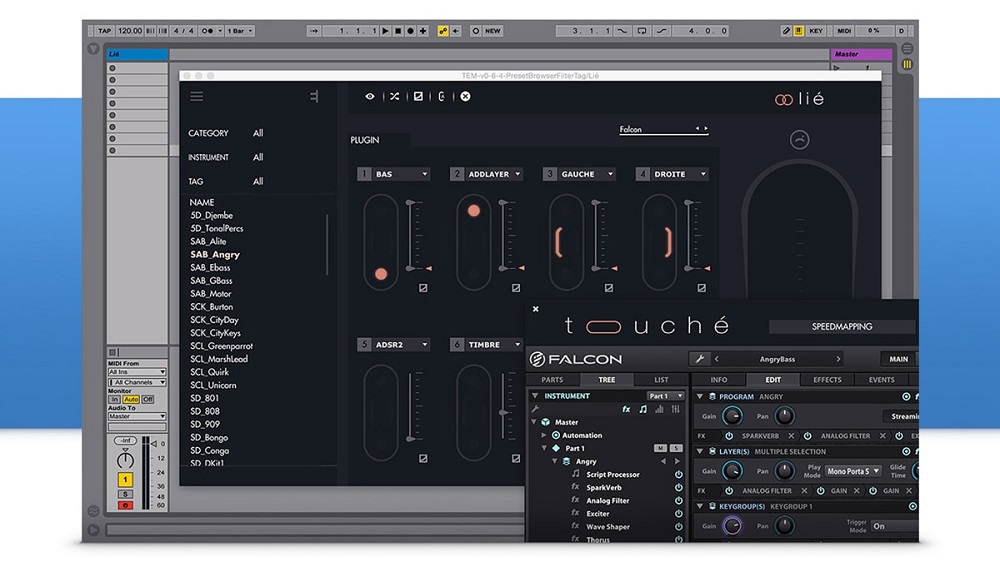The width and height of the screenshot is (1000, 562).
Task: Collapse the Master tree node
Action: 534,422
